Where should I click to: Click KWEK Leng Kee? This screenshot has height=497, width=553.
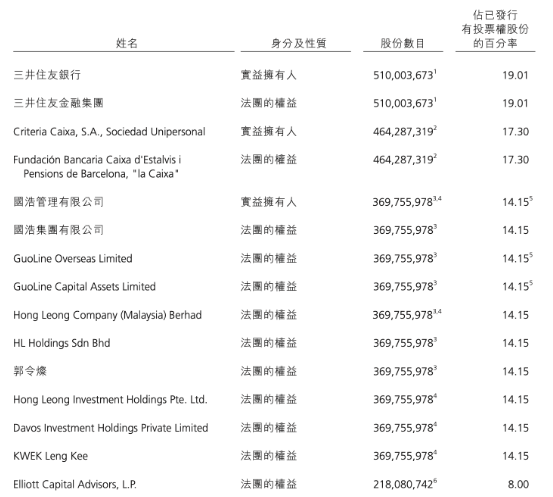pos(50,456)
